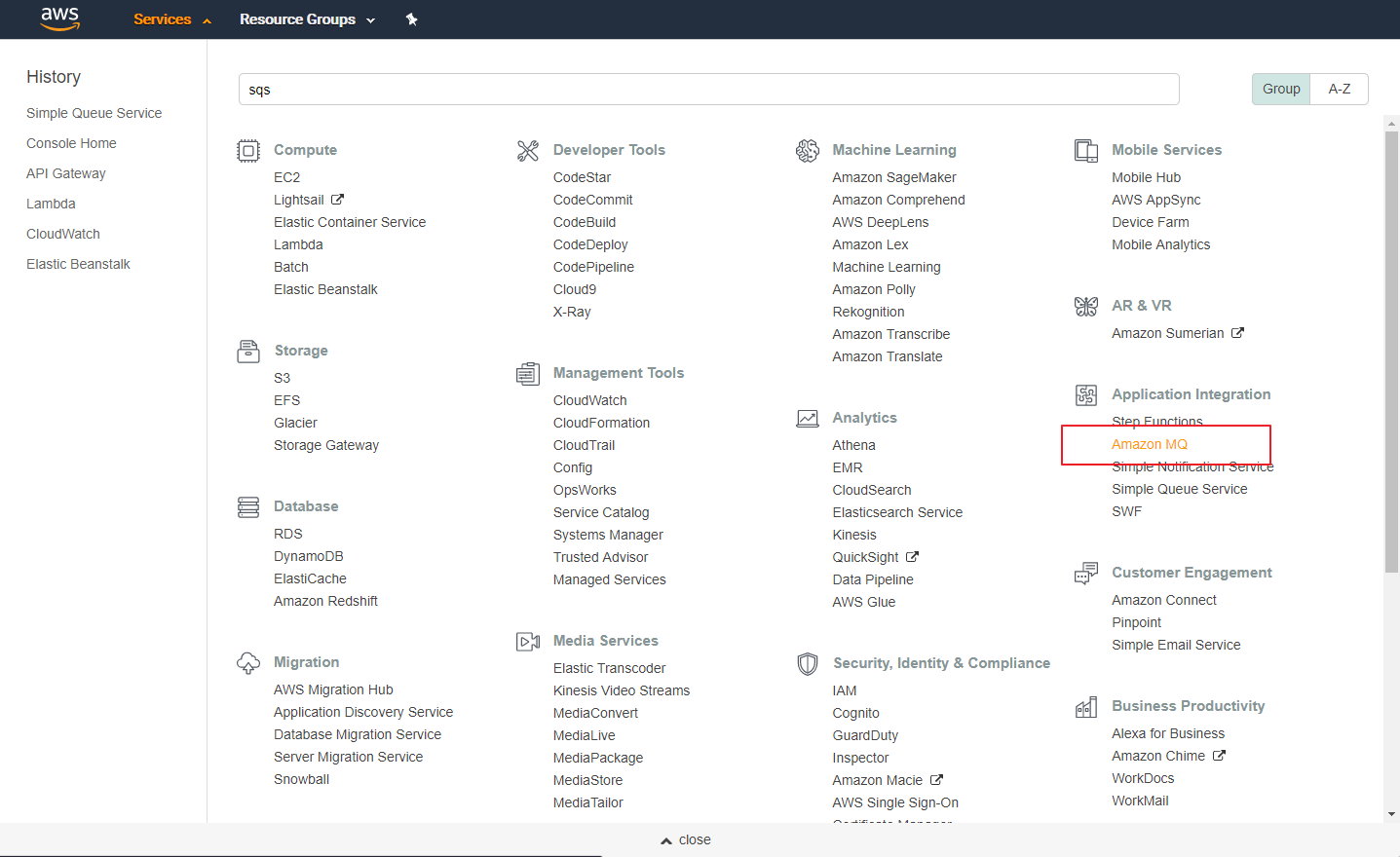Viewport: 1400px width, 857px height.
Task: Click the AWS logo icon
Action: coord(59,19)
